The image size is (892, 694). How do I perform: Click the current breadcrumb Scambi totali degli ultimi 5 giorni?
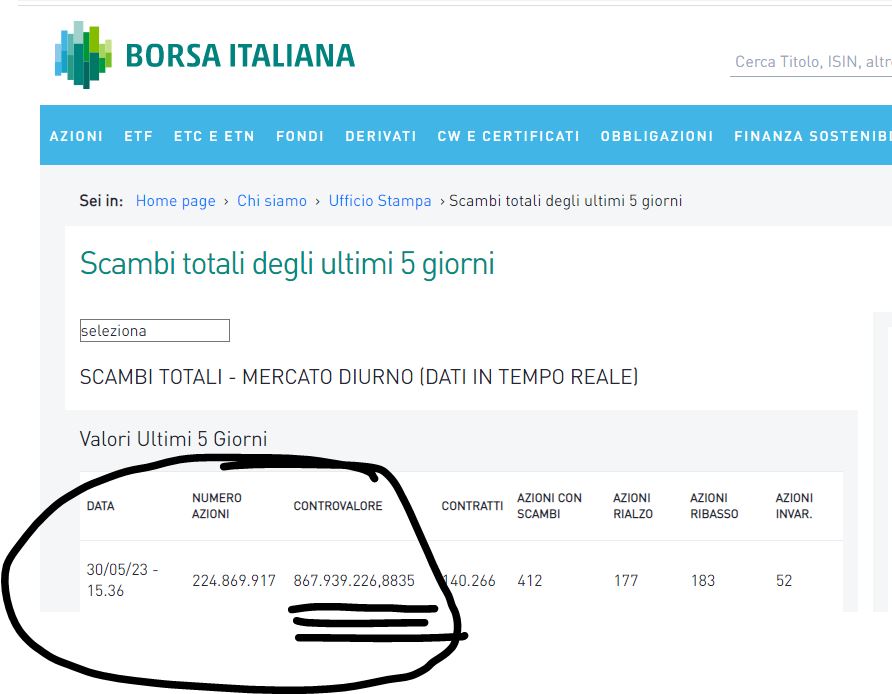pyautogui.click(x=565, y=201)
